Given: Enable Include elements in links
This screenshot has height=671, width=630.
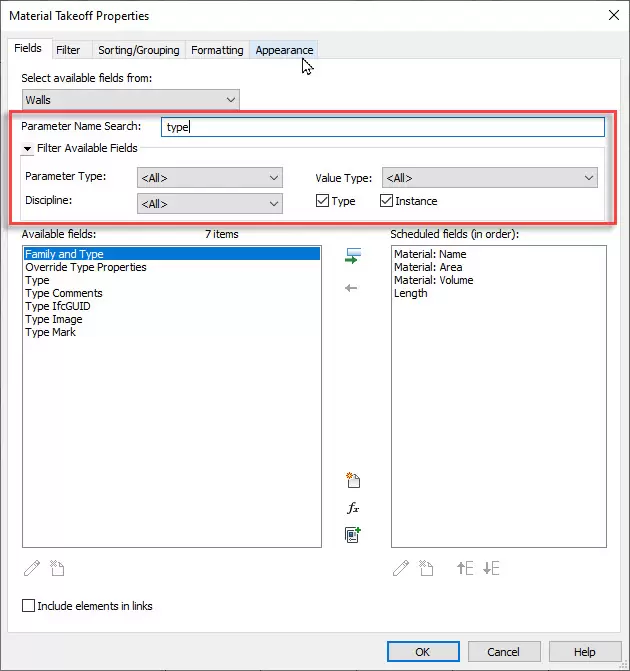Looking at the screenshot, I should 28,606.
